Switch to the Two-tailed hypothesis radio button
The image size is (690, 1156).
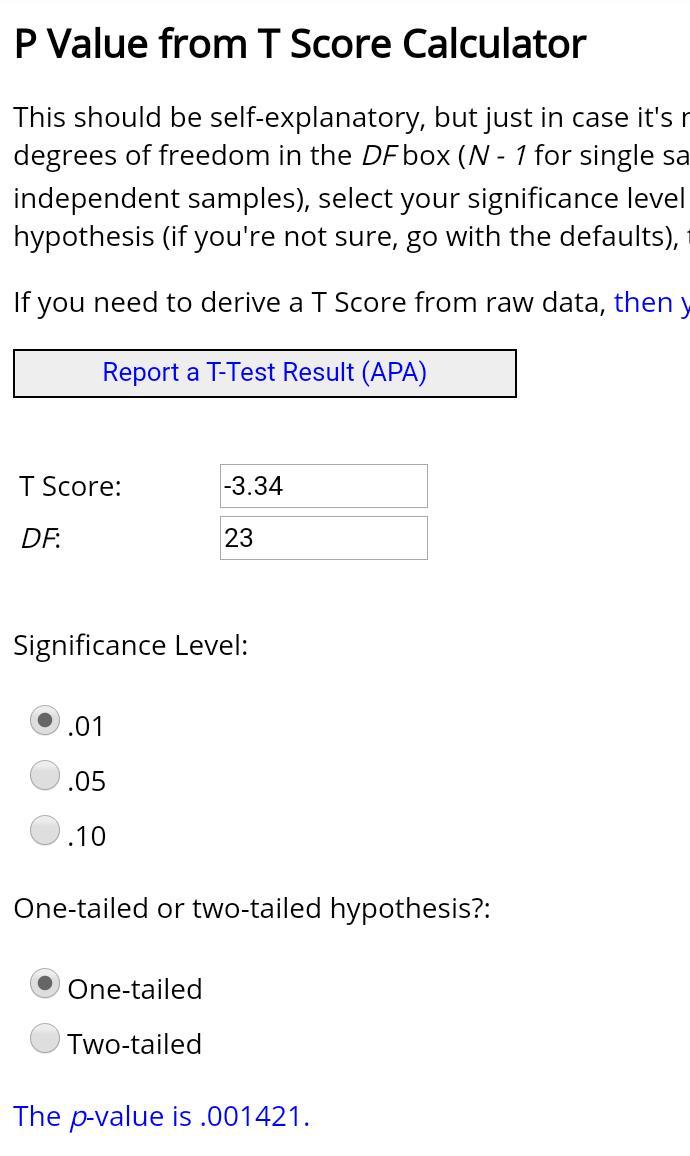[x=45, y=1038]
